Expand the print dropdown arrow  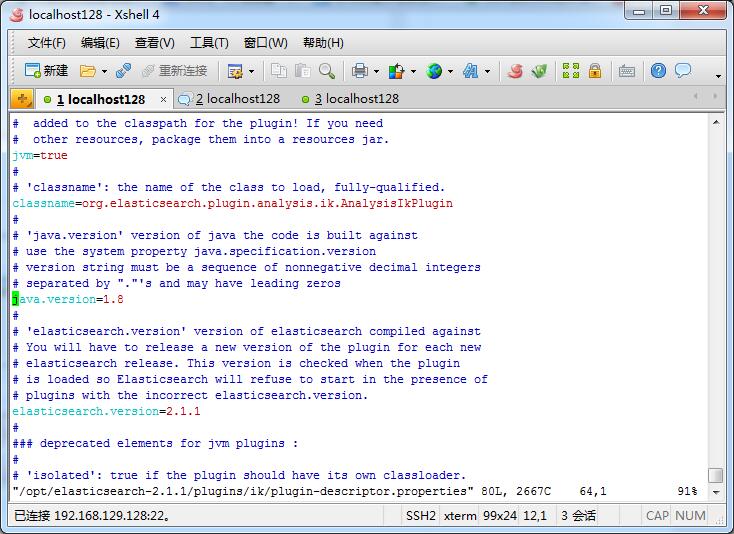(376, 72)
